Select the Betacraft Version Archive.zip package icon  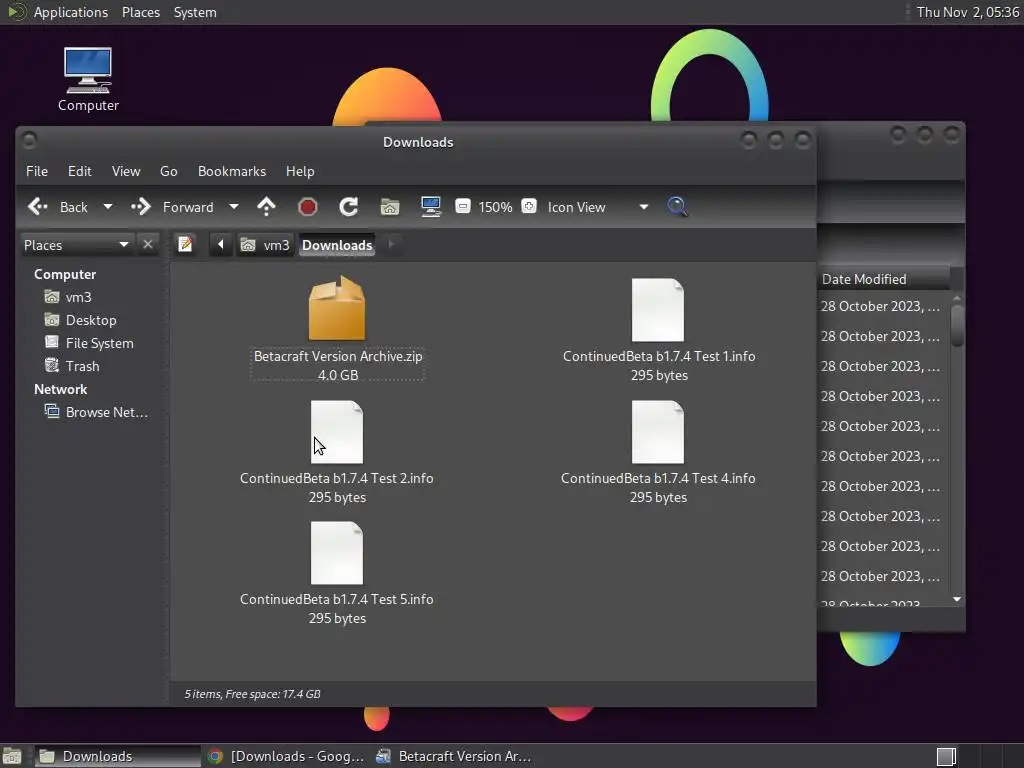337,308
